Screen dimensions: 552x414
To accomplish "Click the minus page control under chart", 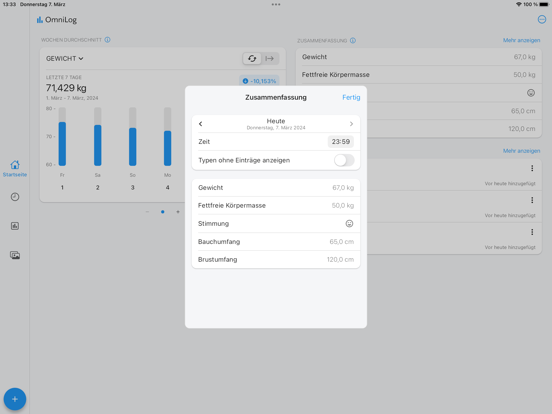I will (147, 212).
